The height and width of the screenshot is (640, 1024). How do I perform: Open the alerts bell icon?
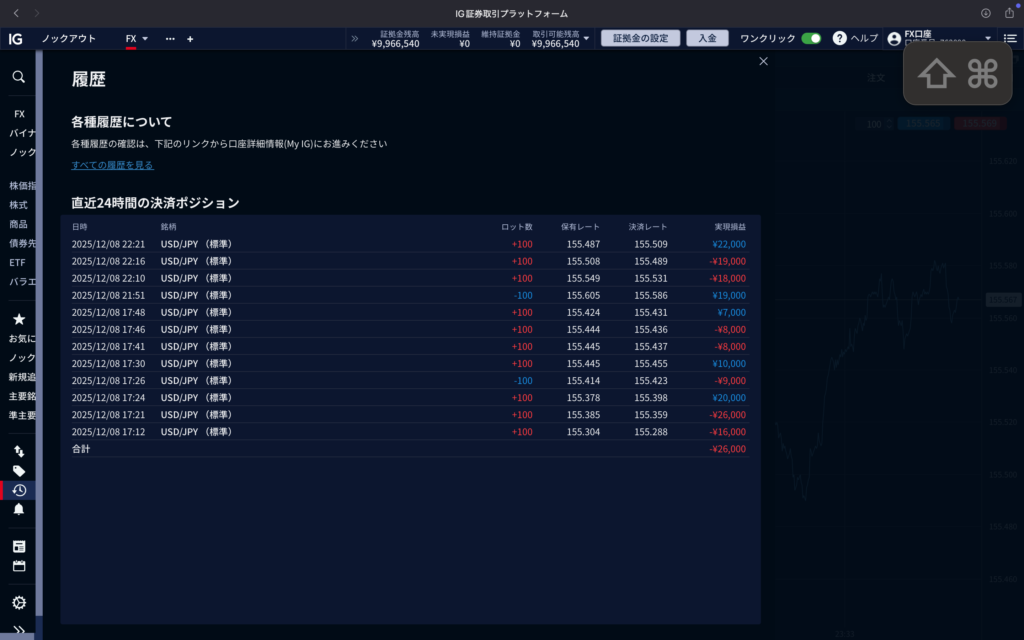tap(18, 509)
